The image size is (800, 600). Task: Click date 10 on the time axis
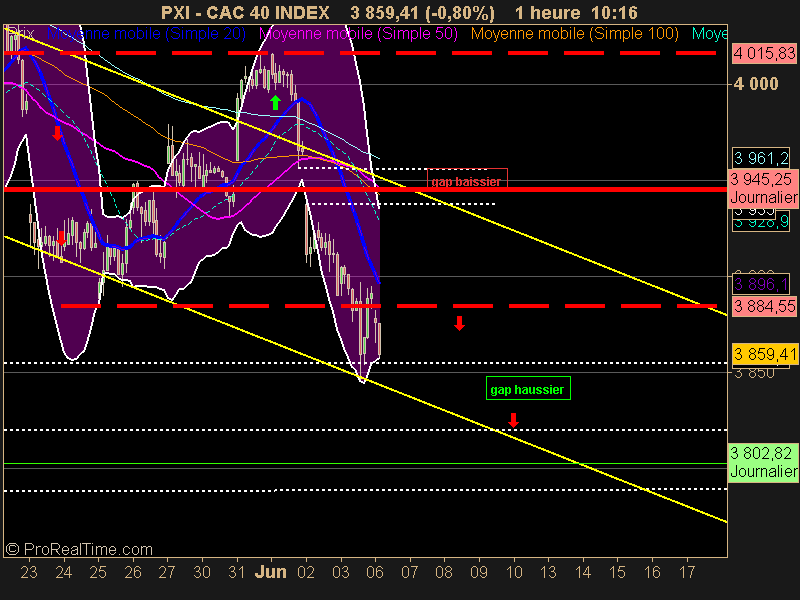click(x=514, y=572)
